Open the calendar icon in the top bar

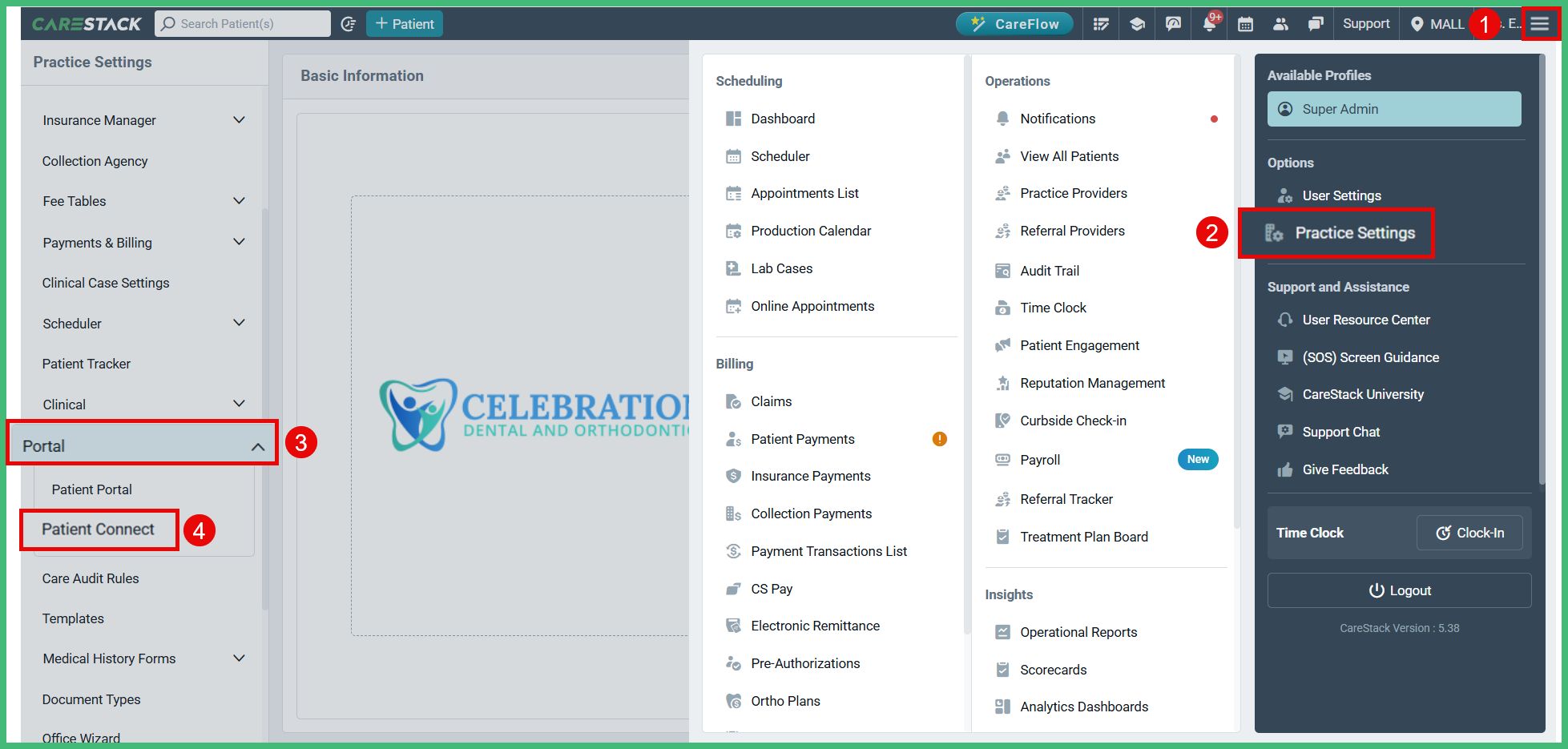pos(1245,23)
